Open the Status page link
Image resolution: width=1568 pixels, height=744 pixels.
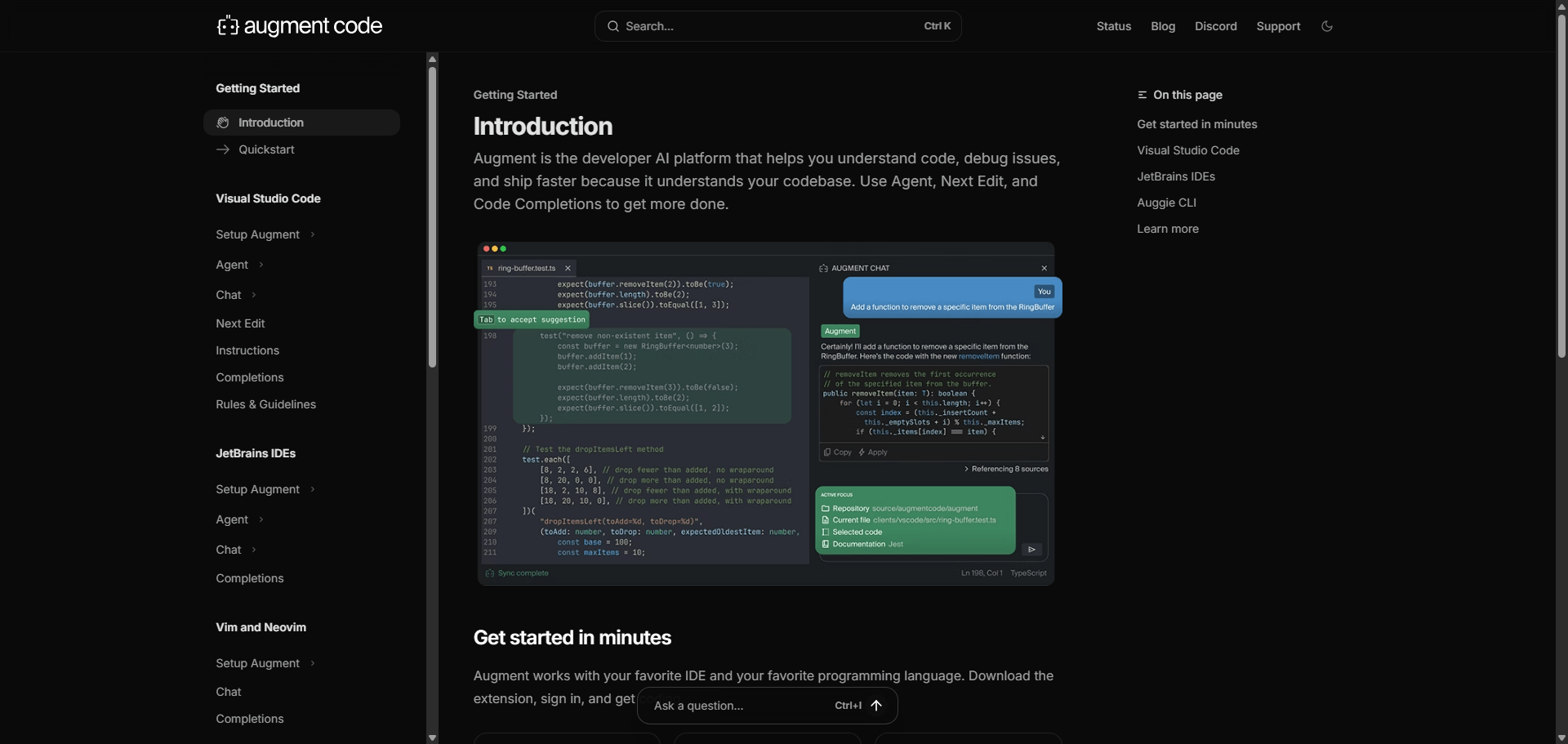click(1113, 26)
